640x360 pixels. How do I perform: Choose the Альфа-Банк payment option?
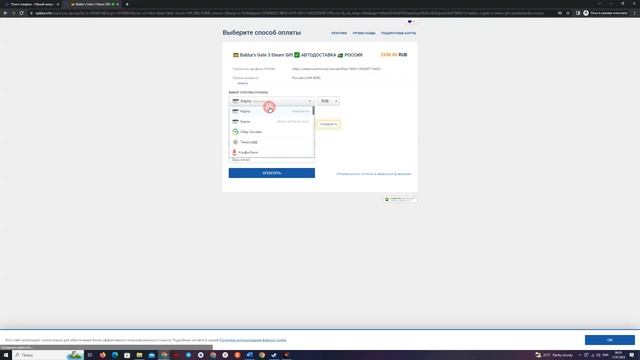271,152
